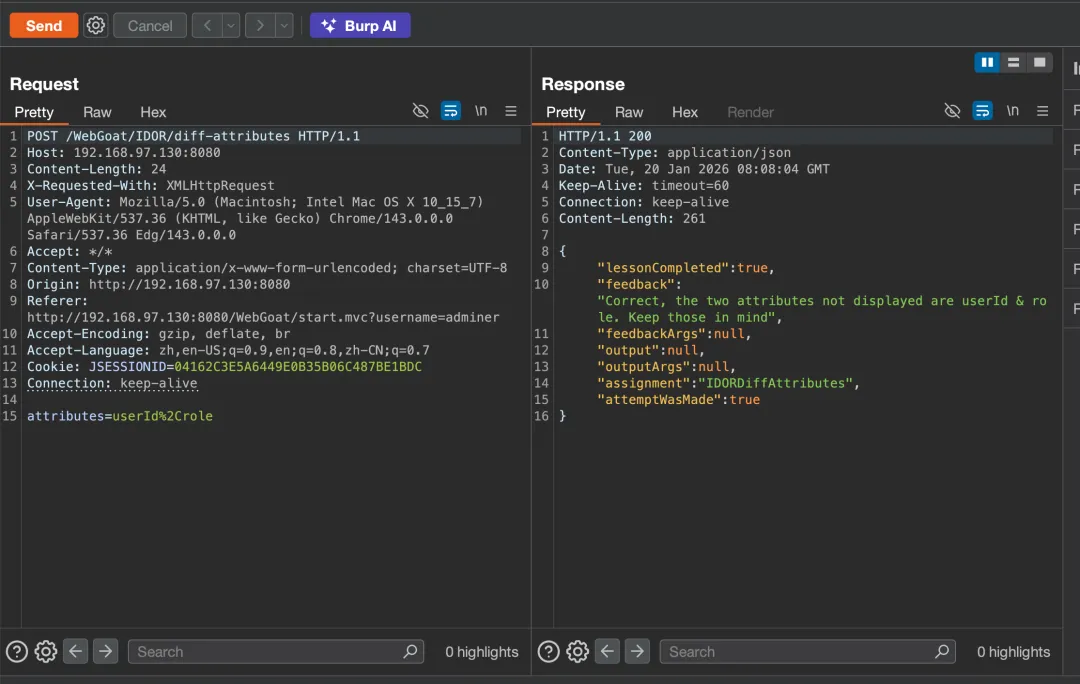Go forward to next request in history
This screenshot has height=684, width=1080.
260,25
